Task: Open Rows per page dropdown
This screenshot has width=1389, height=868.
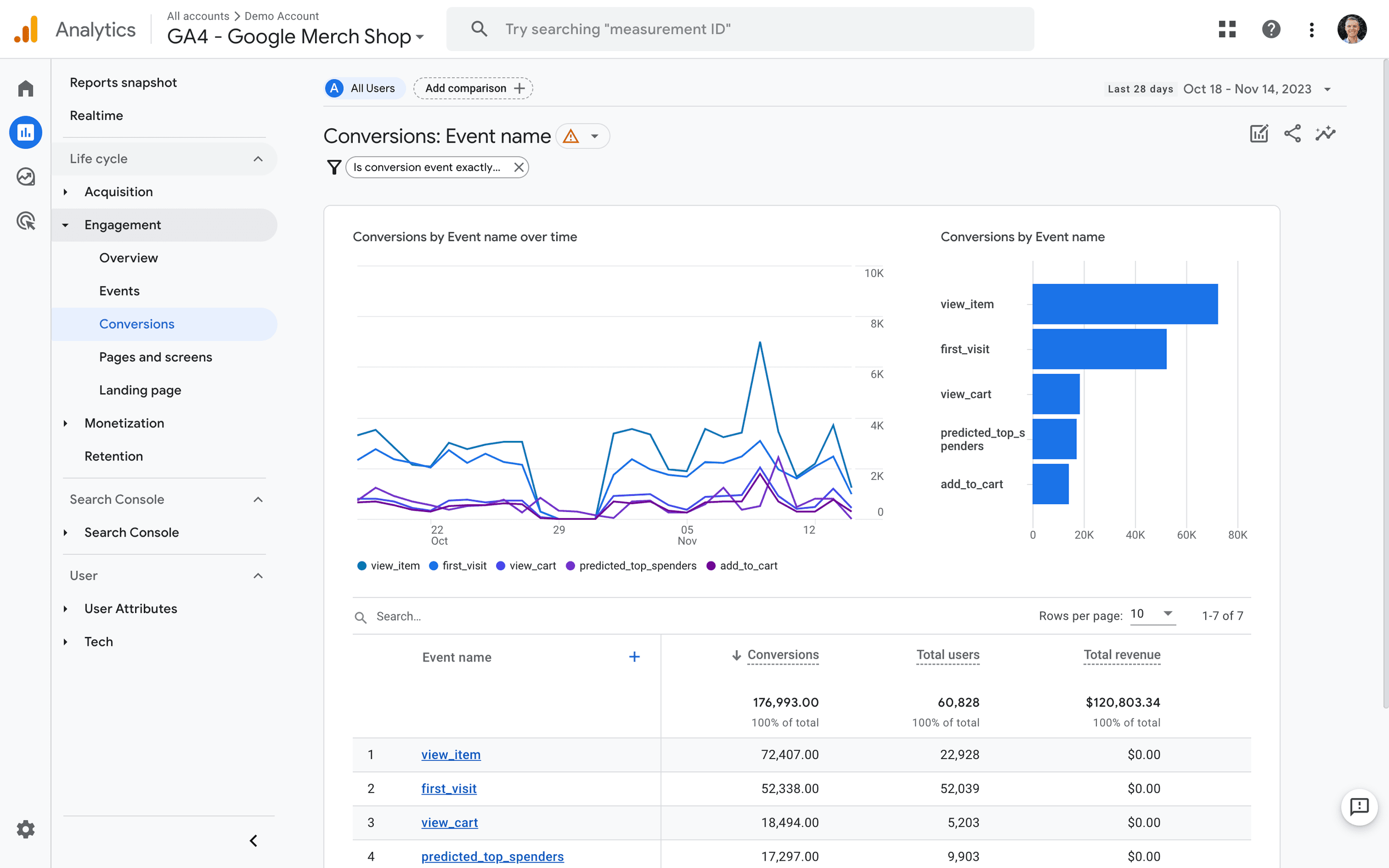Action: (1152, 614)
